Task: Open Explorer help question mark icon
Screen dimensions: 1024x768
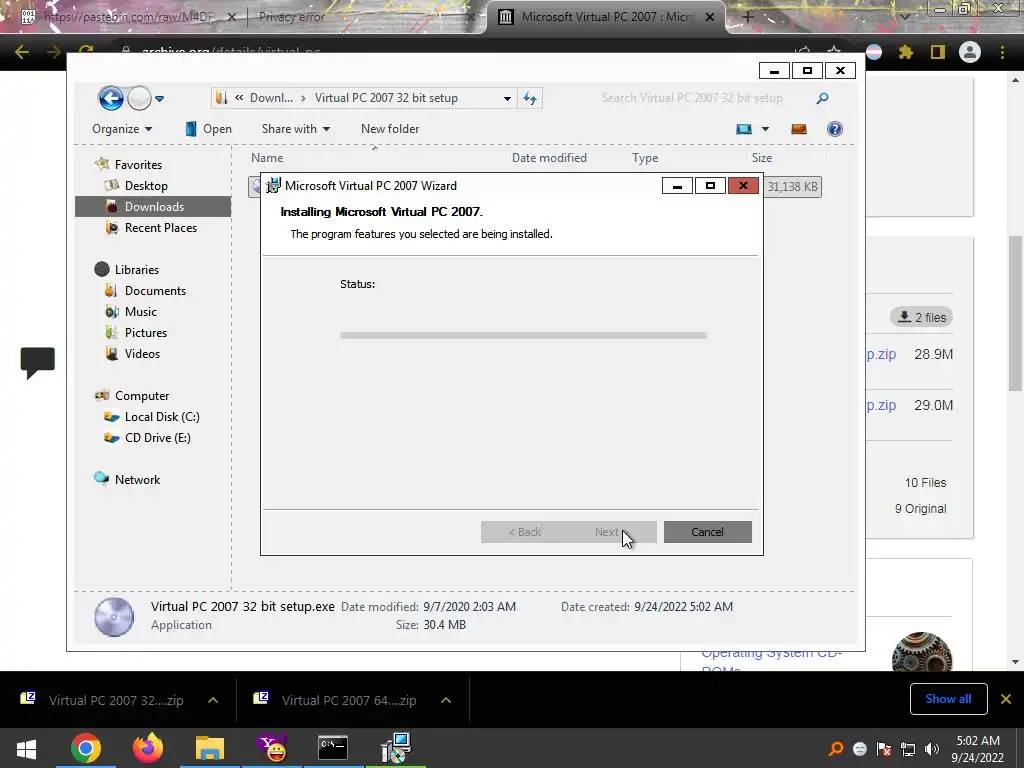Action: [x=835, y=129]
